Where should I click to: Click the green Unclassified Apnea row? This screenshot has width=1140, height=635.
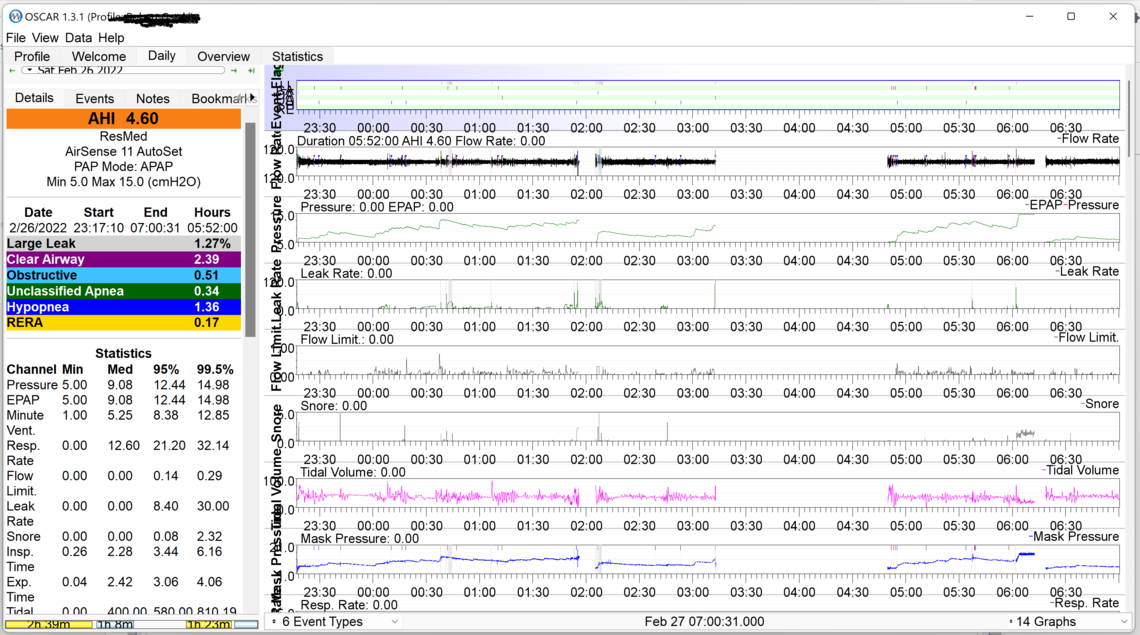point(124,291)
